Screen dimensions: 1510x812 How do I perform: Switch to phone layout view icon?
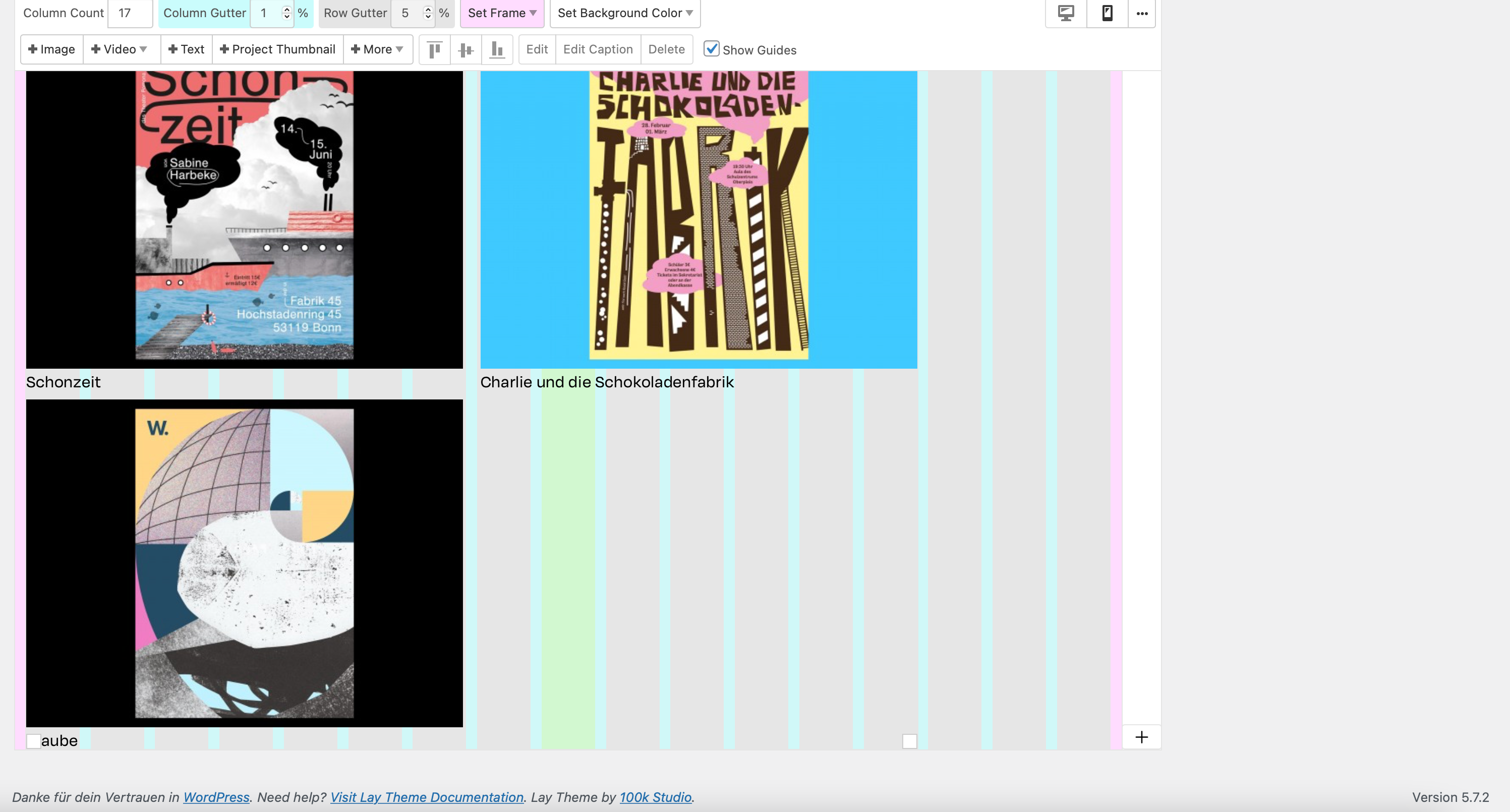pos(1107,13)
